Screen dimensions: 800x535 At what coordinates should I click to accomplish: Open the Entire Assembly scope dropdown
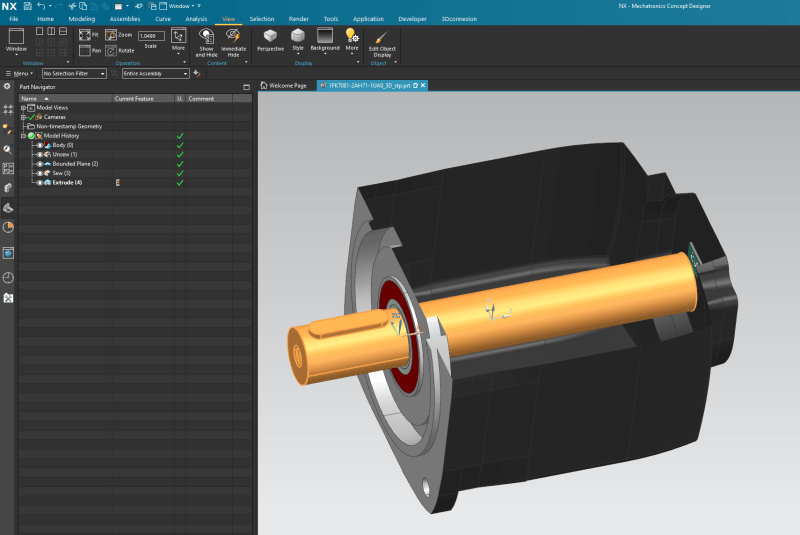pyautogui.click(x=156, y=73)
